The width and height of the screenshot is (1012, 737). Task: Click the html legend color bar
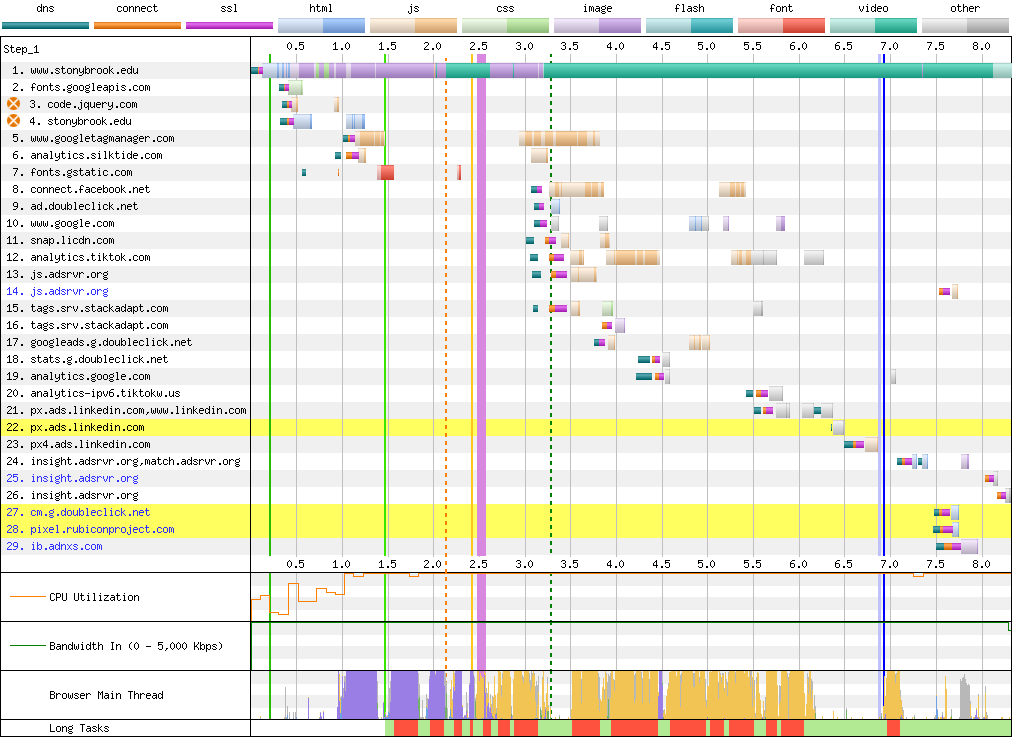pos(321,26)
